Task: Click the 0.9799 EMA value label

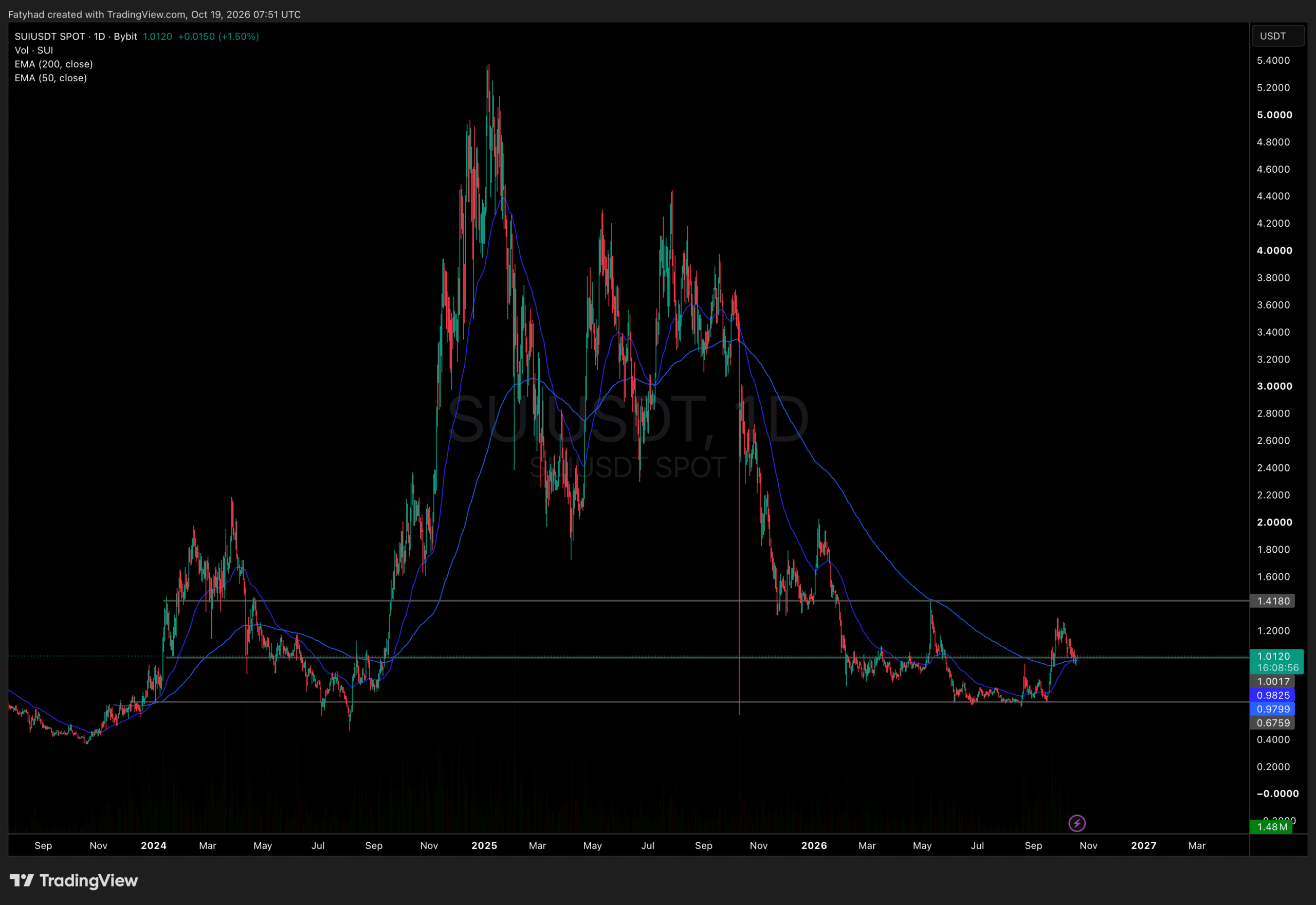Action: [1272, 709]
